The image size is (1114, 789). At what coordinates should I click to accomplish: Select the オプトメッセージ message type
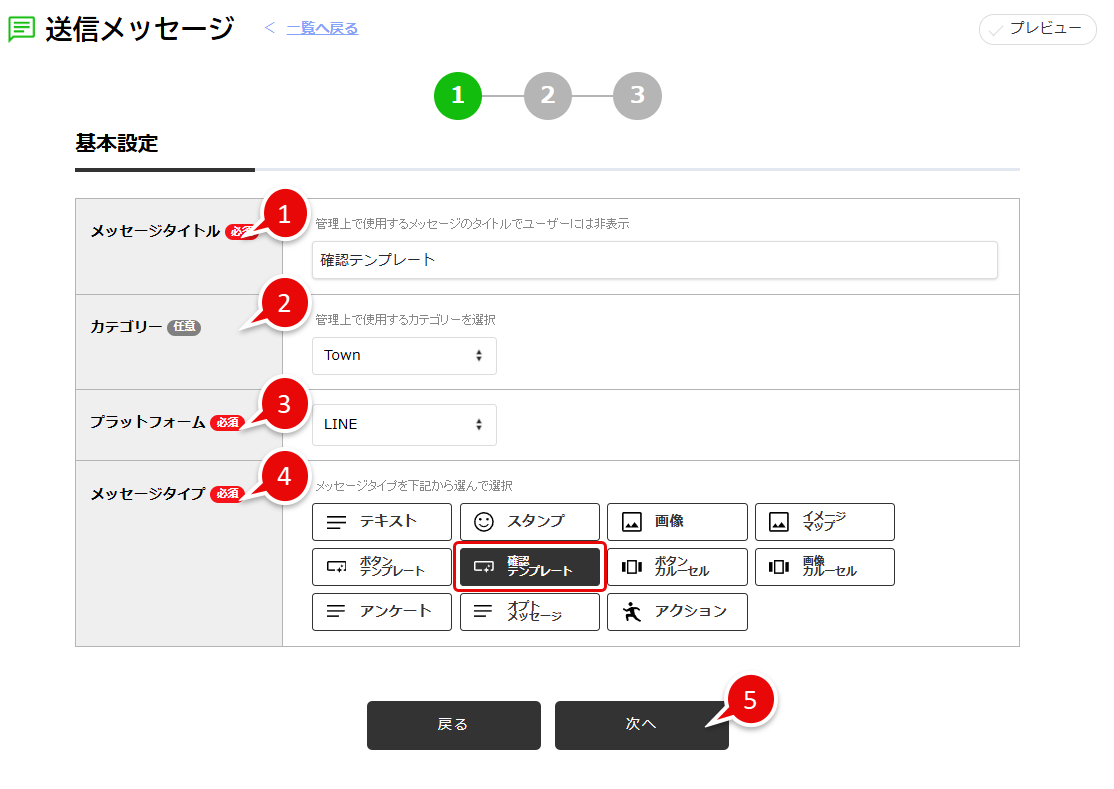[529, 611]
